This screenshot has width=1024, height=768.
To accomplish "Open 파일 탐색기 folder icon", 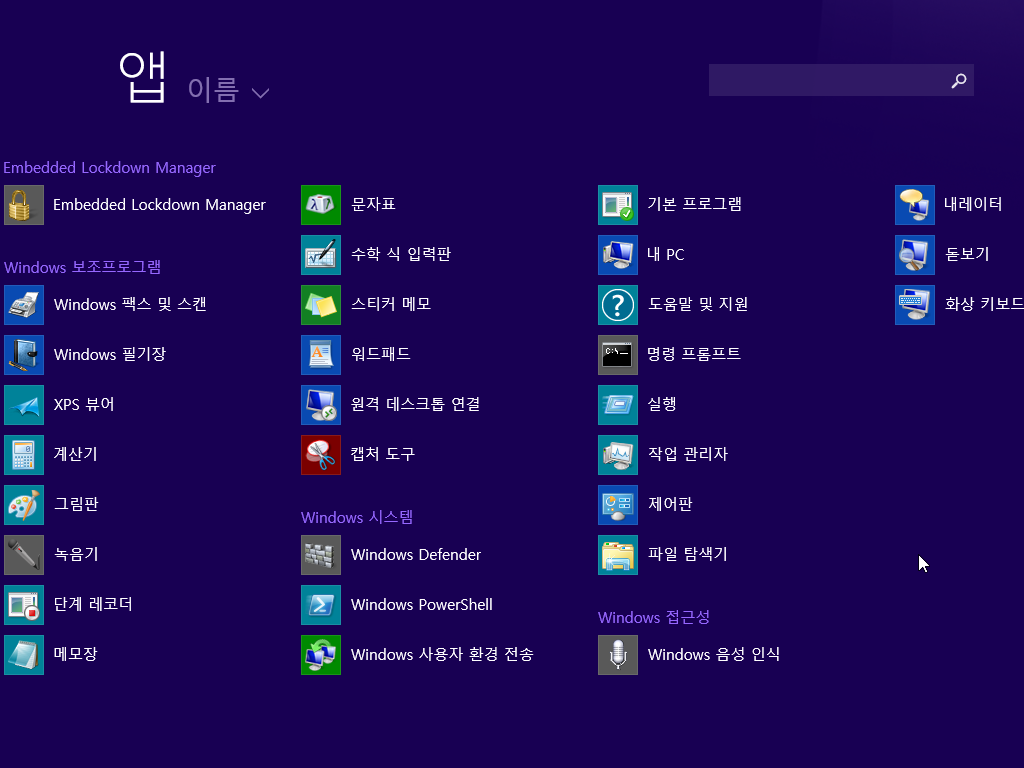I will point(618,554).
